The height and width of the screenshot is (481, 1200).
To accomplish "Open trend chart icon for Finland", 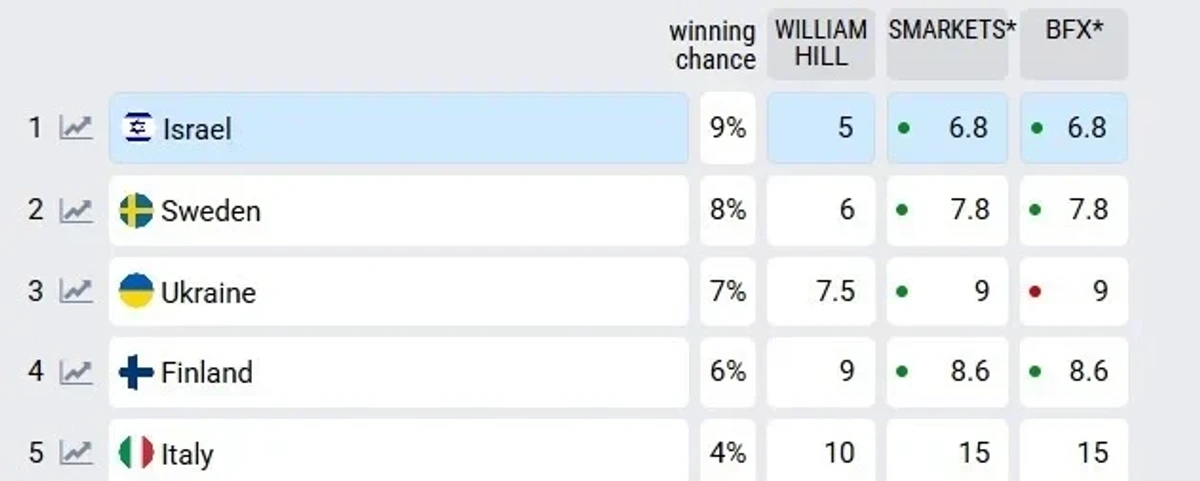I will point(76,372).
